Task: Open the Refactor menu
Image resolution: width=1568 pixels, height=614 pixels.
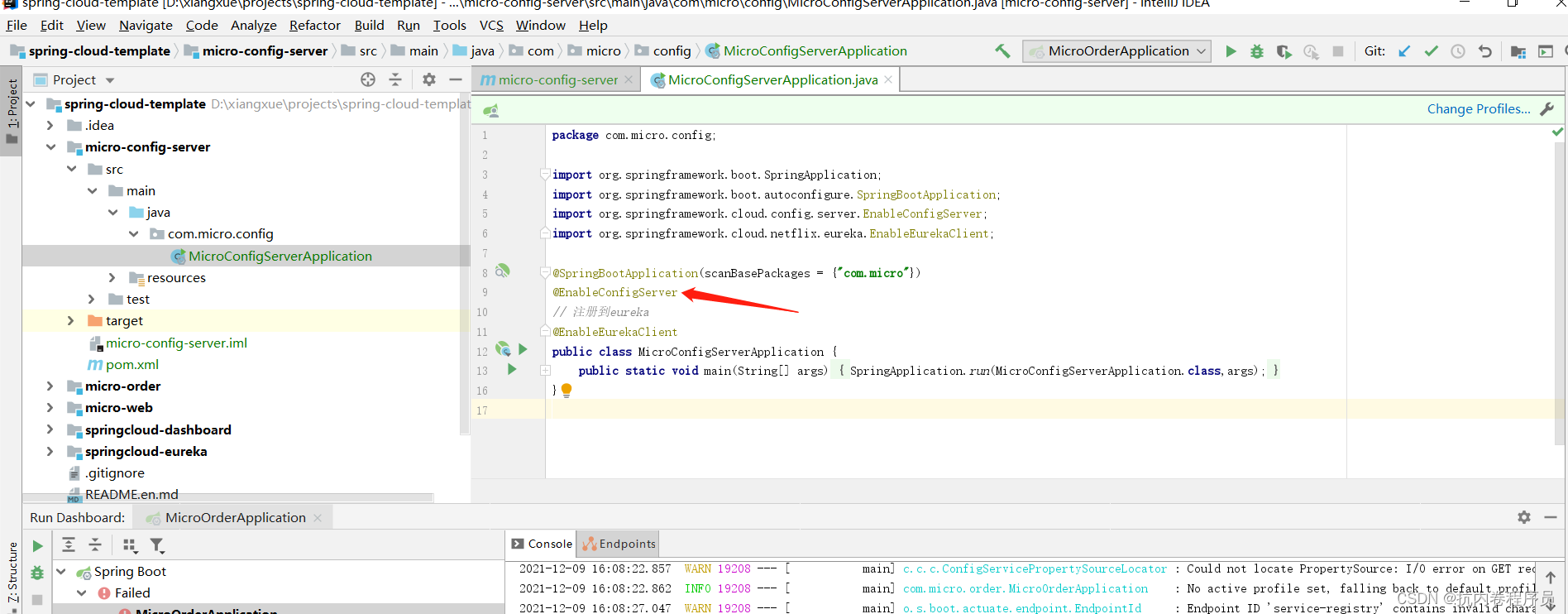Action: click(314, 26)
